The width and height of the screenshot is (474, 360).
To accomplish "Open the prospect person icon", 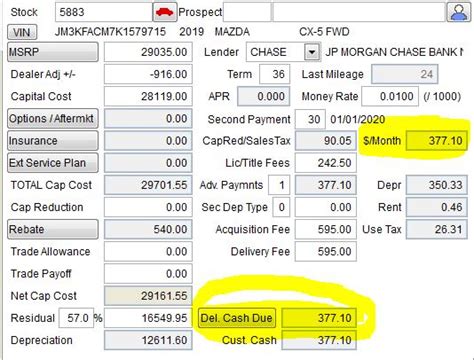I will (x=459, y=12).
